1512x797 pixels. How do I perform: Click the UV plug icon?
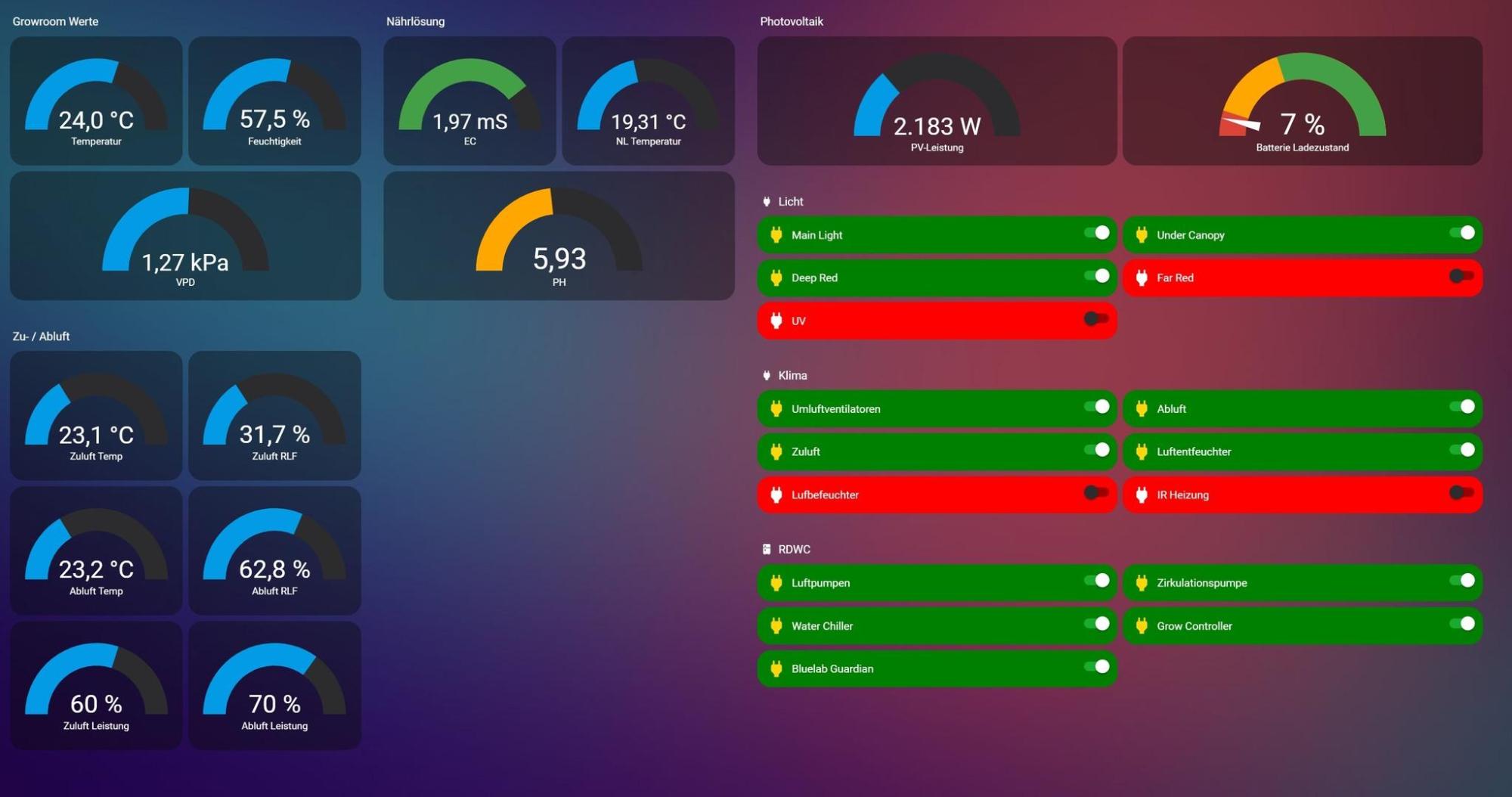[x=776, y=321]
